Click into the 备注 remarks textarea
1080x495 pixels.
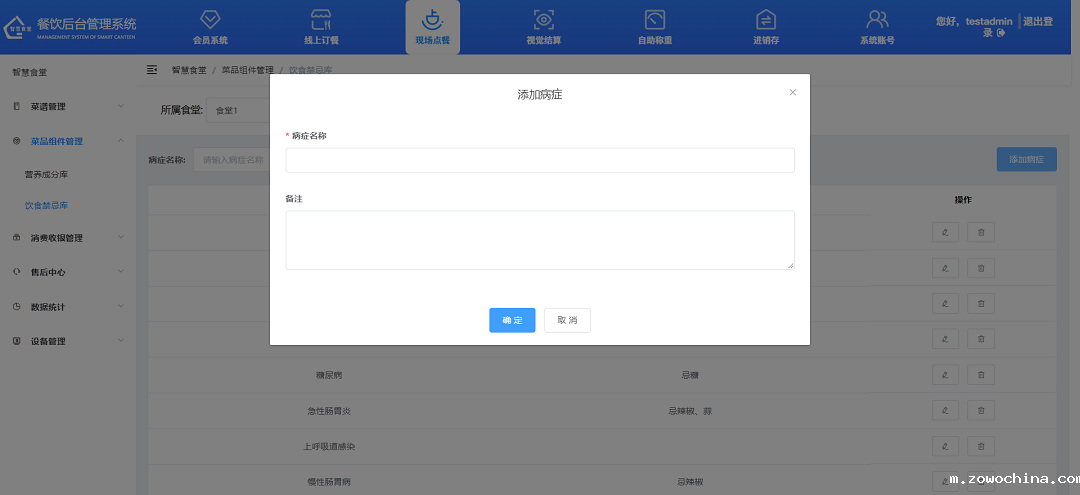tap(540, 240)
